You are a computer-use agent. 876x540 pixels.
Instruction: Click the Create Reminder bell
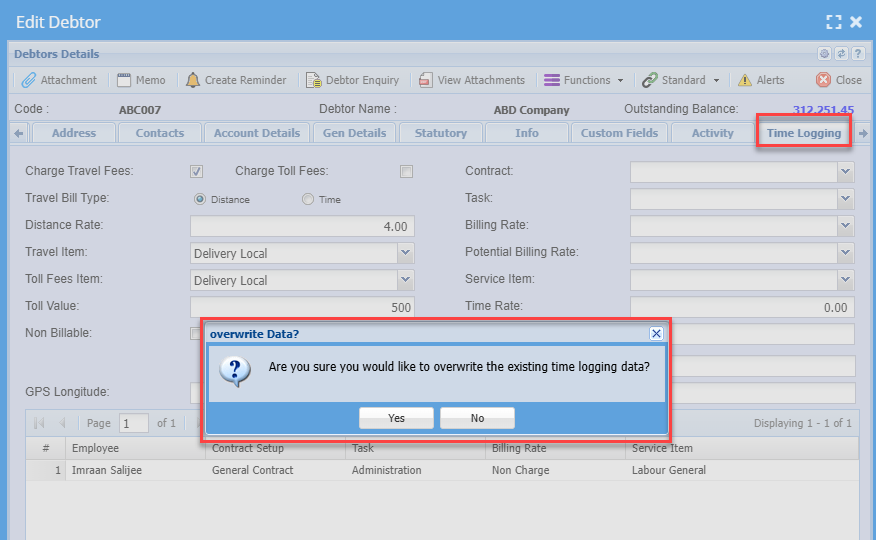(x=236, y=80)
